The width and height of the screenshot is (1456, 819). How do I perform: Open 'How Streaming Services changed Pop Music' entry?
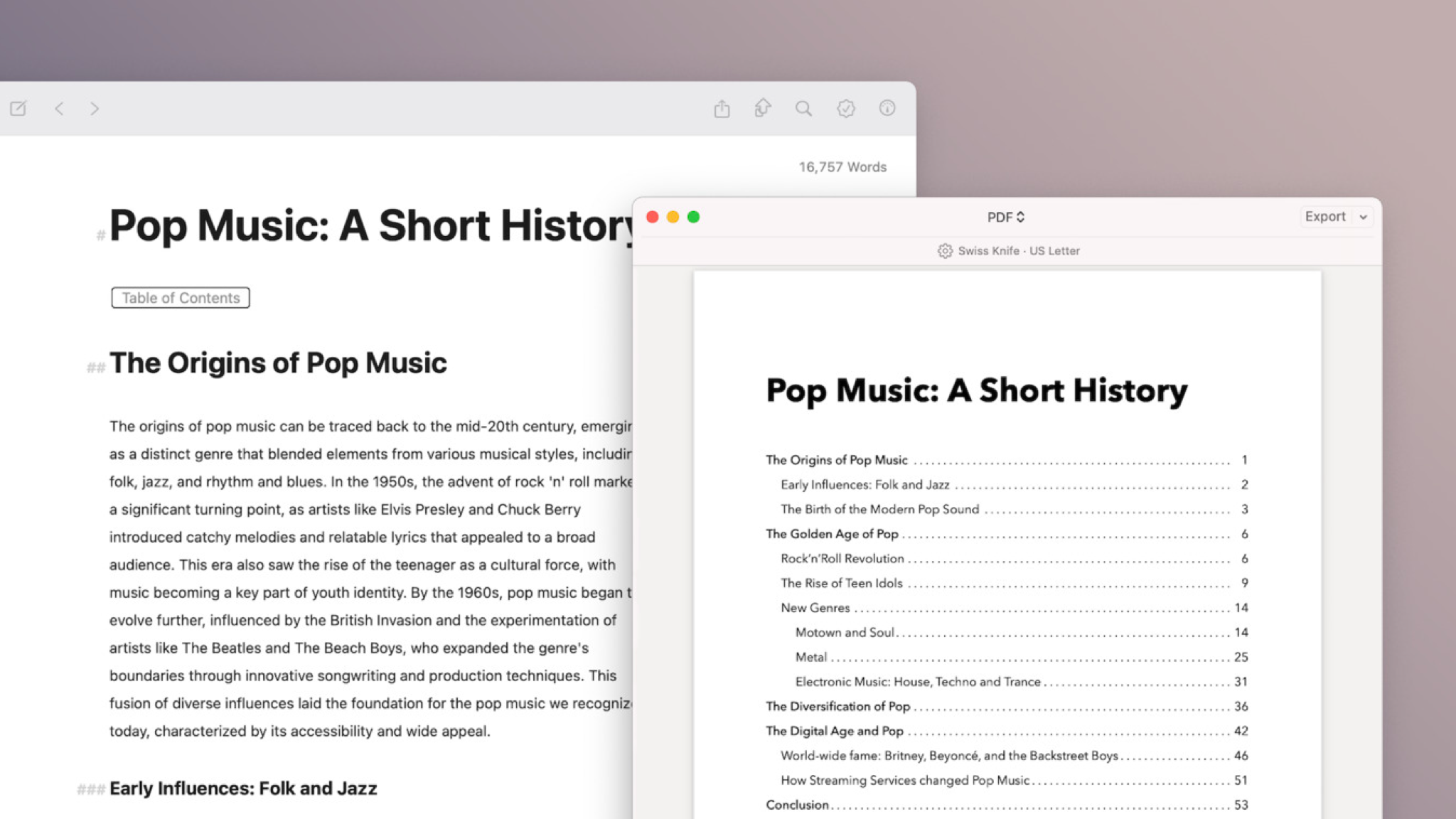coord(904,780)
